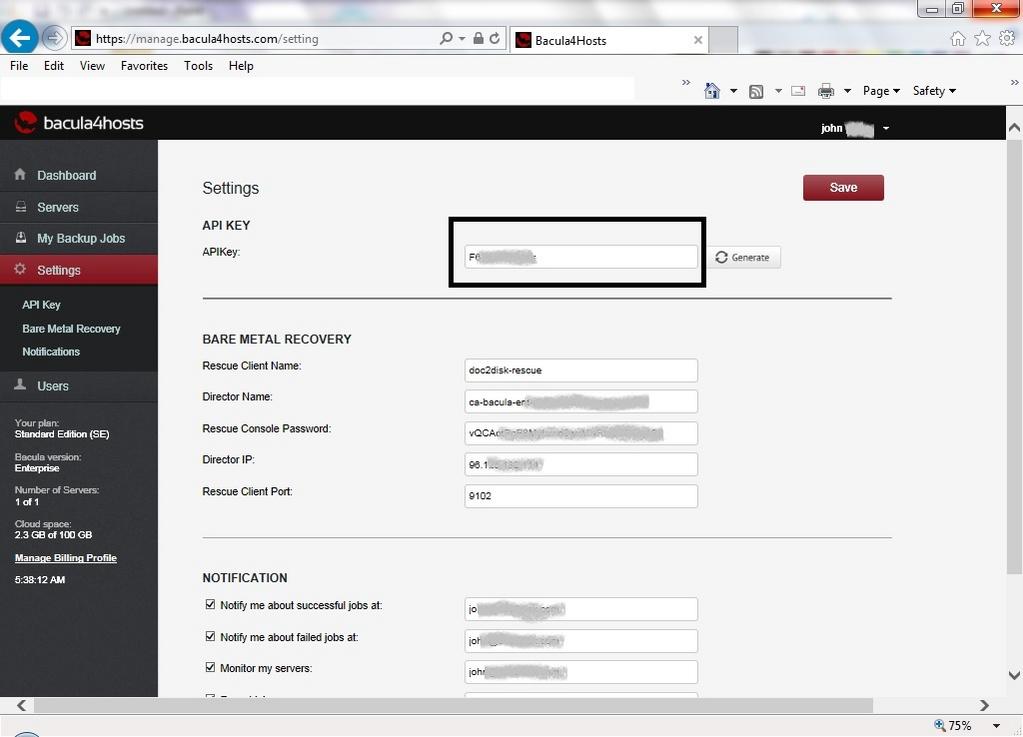Screen dimensions: 1023x737
Task: Toggle the 'Monitor my servers' checkbox
Action: 210,667
